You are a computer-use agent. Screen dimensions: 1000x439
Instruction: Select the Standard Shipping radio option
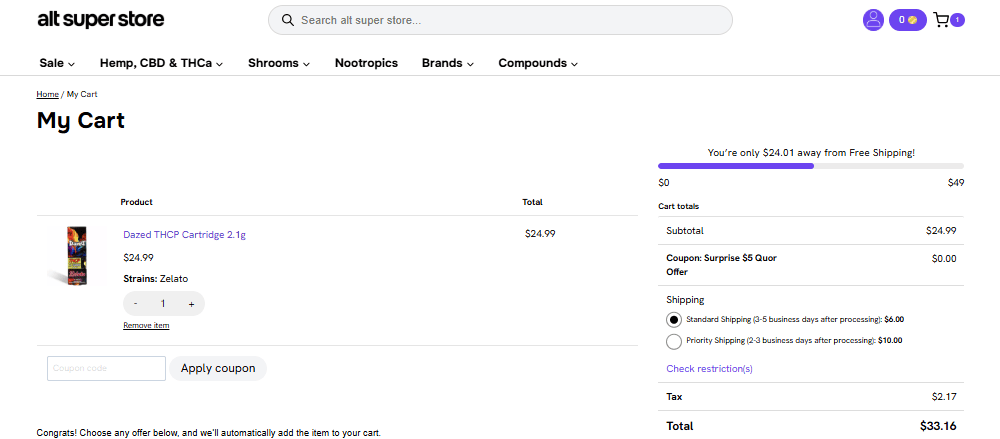(x=673, y=320)
